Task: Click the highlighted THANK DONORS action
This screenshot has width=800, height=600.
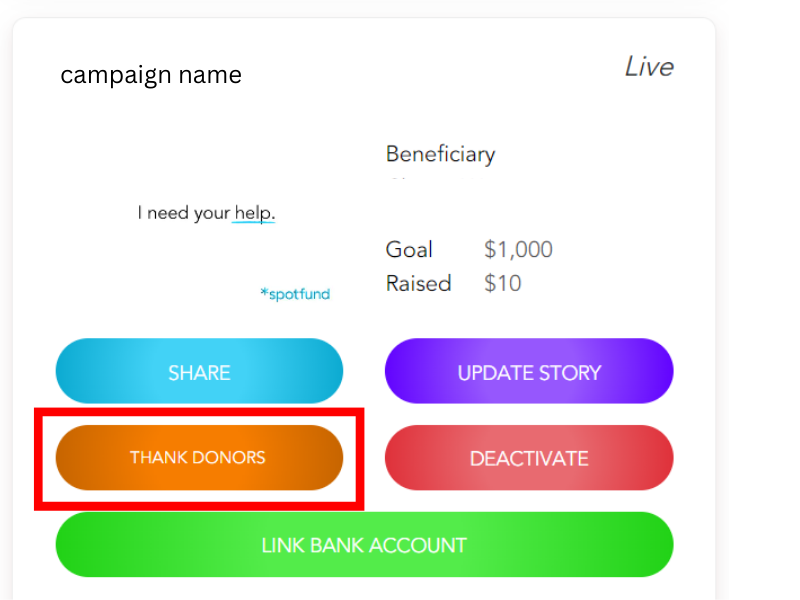Action: [197, 458]
